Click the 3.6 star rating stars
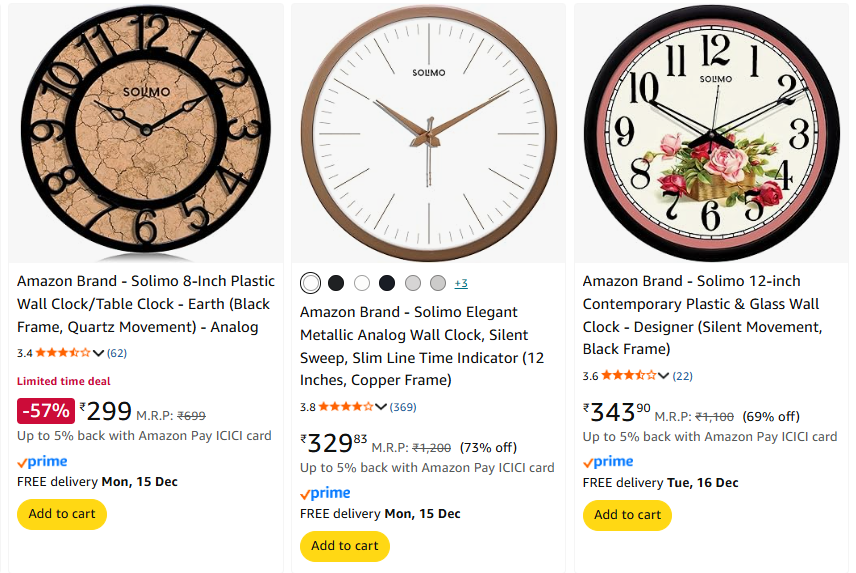The width and height of the screenshot is (856, 573). tap(629, 376)
